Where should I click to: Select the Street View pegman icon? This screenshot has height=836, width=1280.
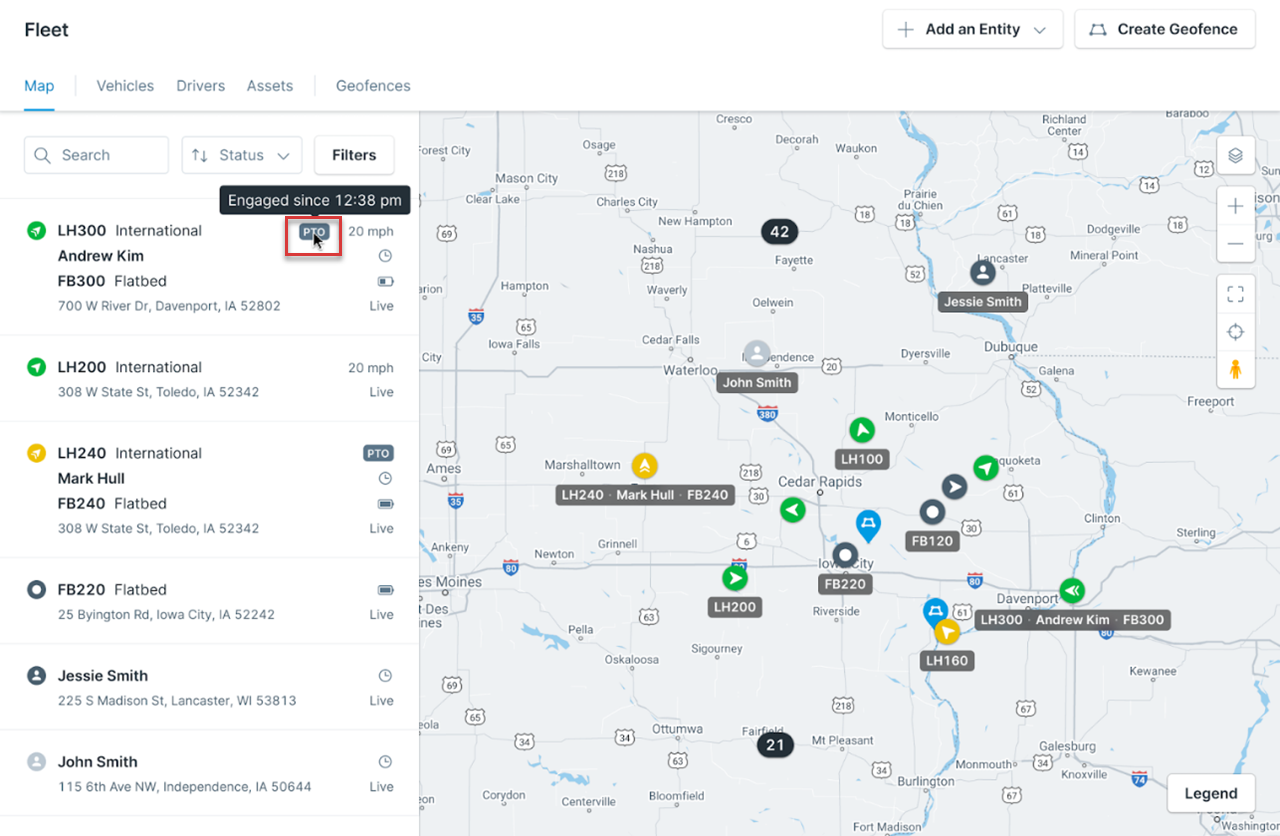click(1235, 370)
